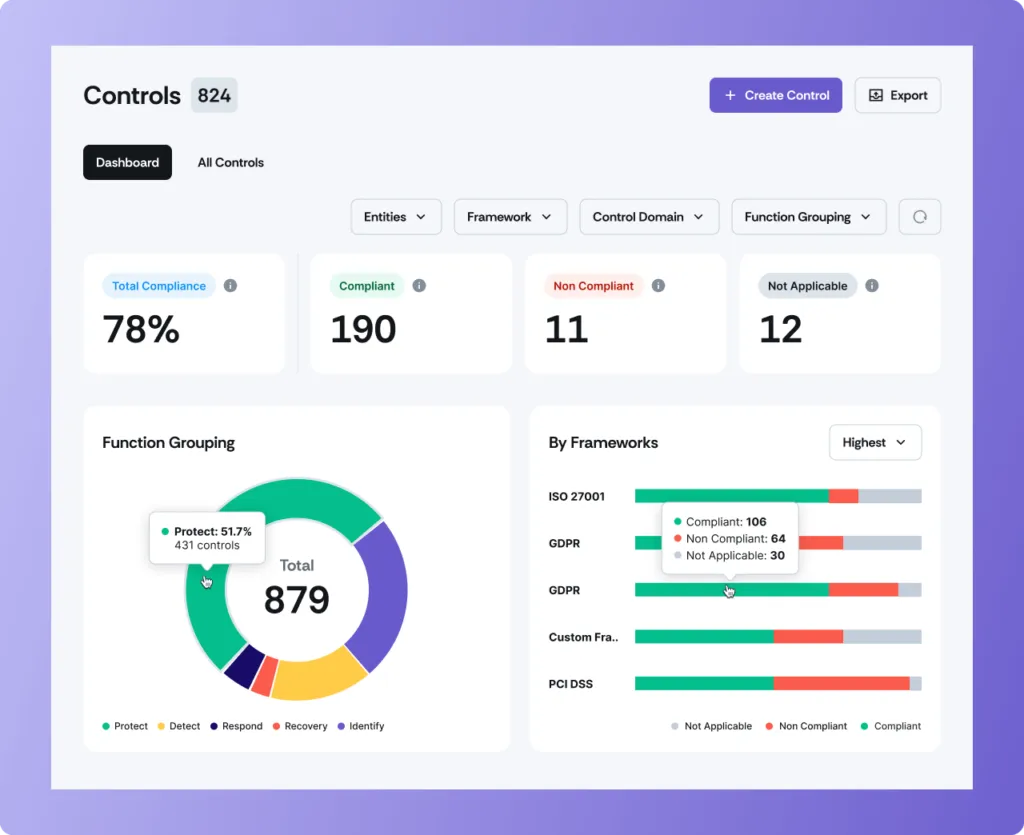Click the Create Control button

775,94
